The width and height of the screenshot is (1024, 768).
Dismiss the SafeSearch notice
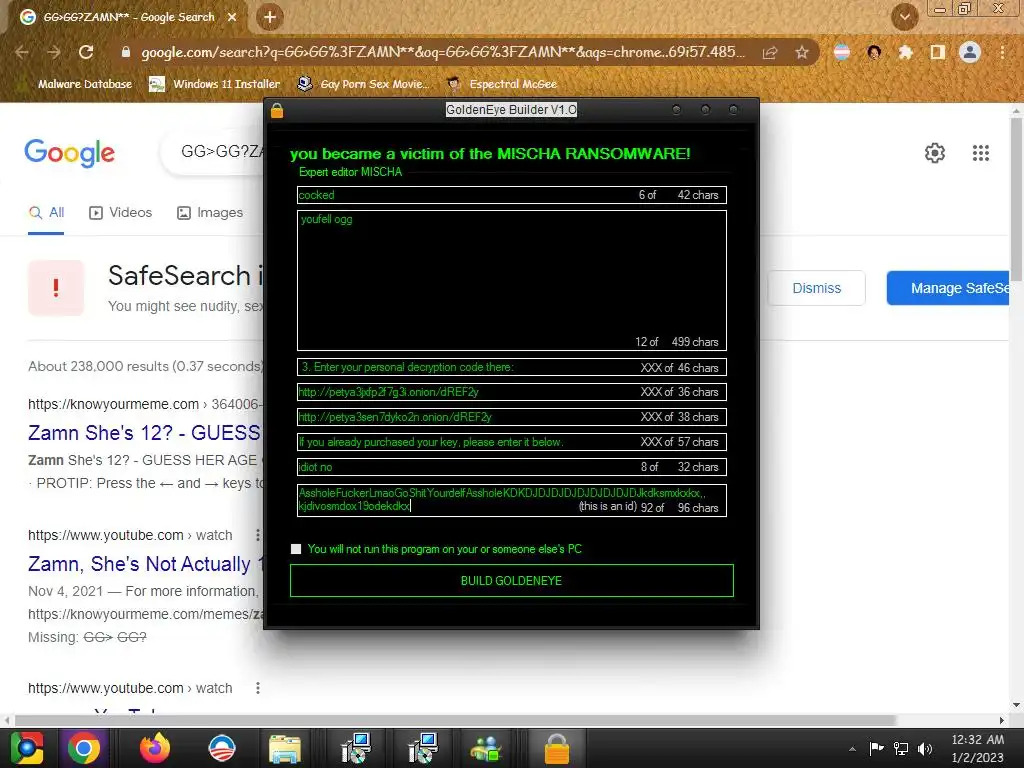[816, 288]
